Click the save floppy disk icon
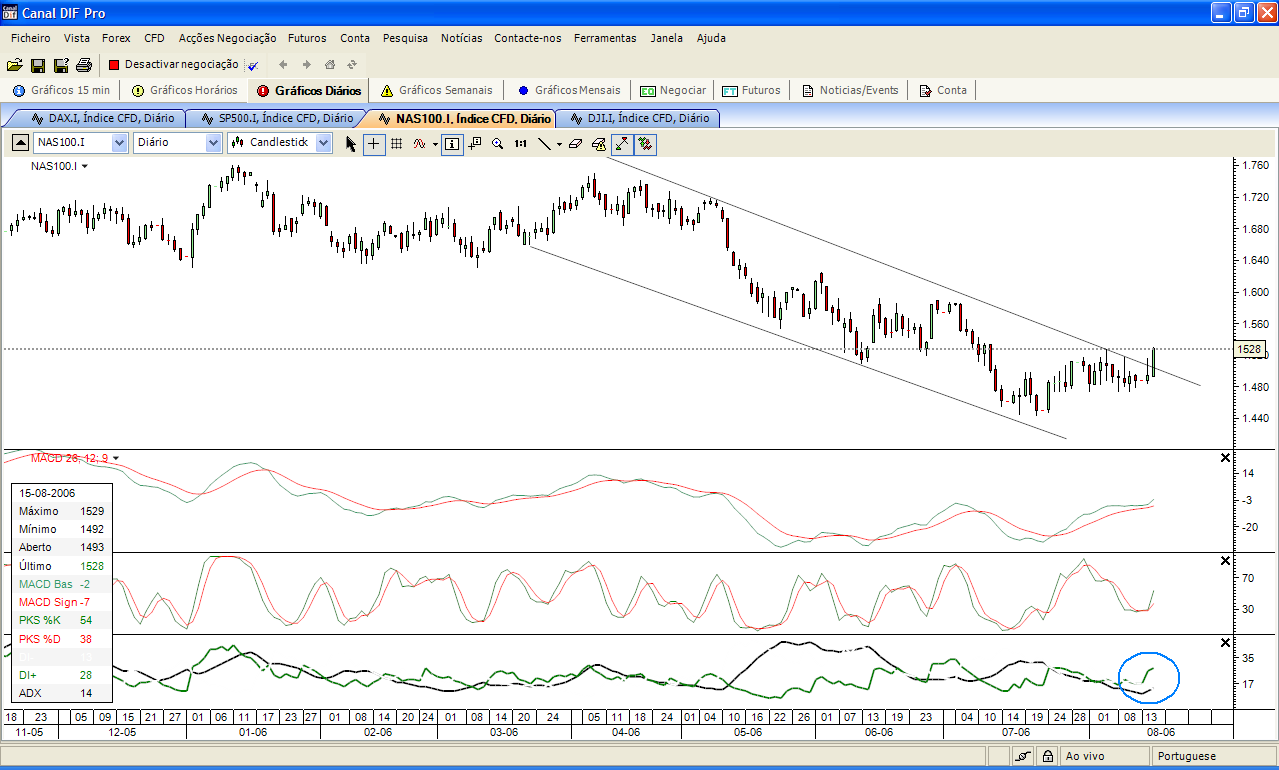 [x=38, y=65]
